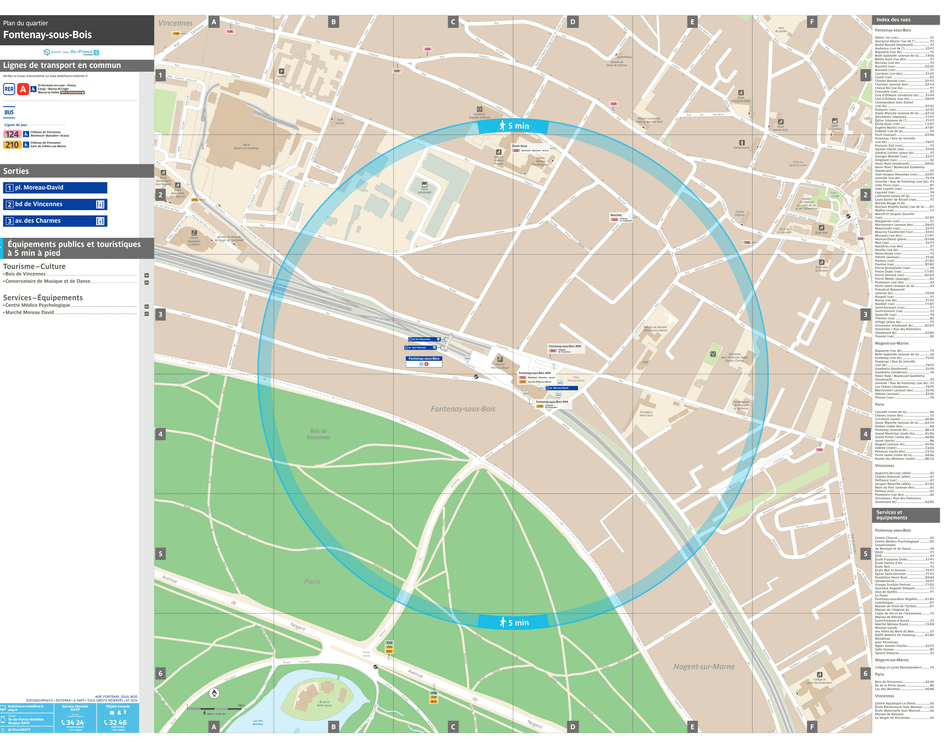Click the 'Index des rues' header
The image size is (944, 748).
893,20
